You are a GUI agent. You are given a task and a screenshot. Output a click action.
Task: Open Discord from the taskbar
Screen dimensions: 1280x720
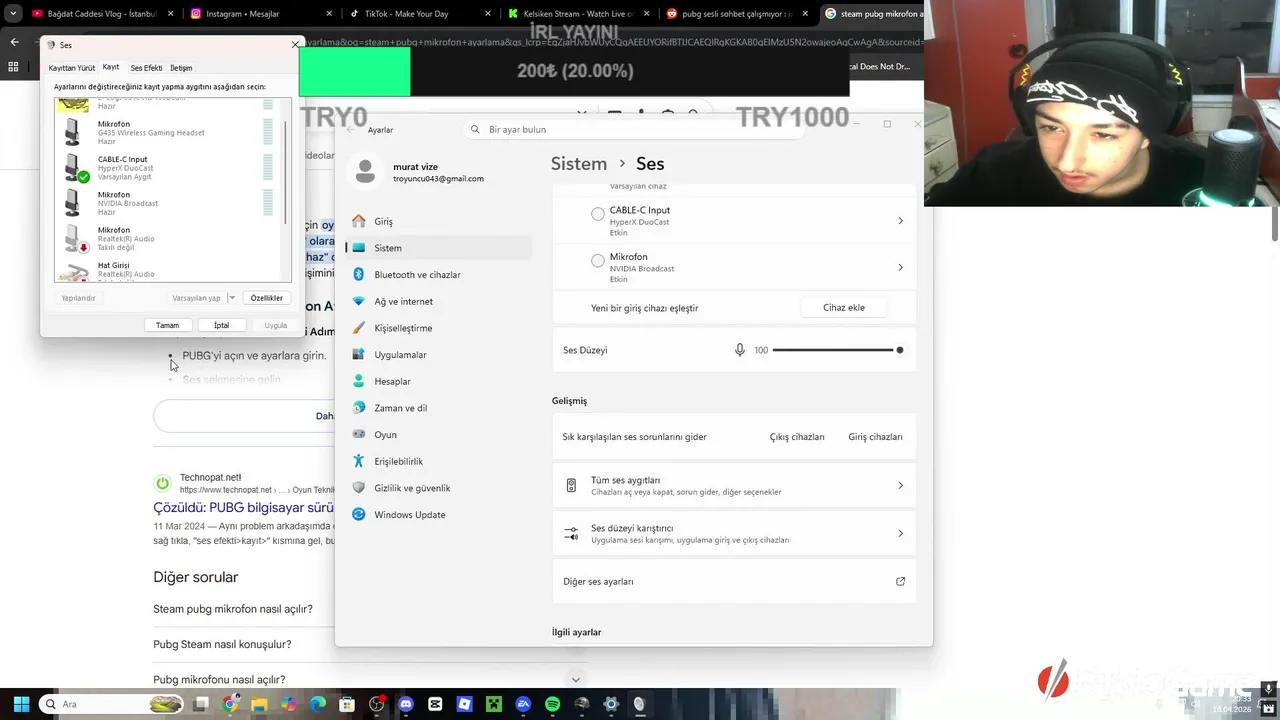pyautogui.click(x=406, y=704)
